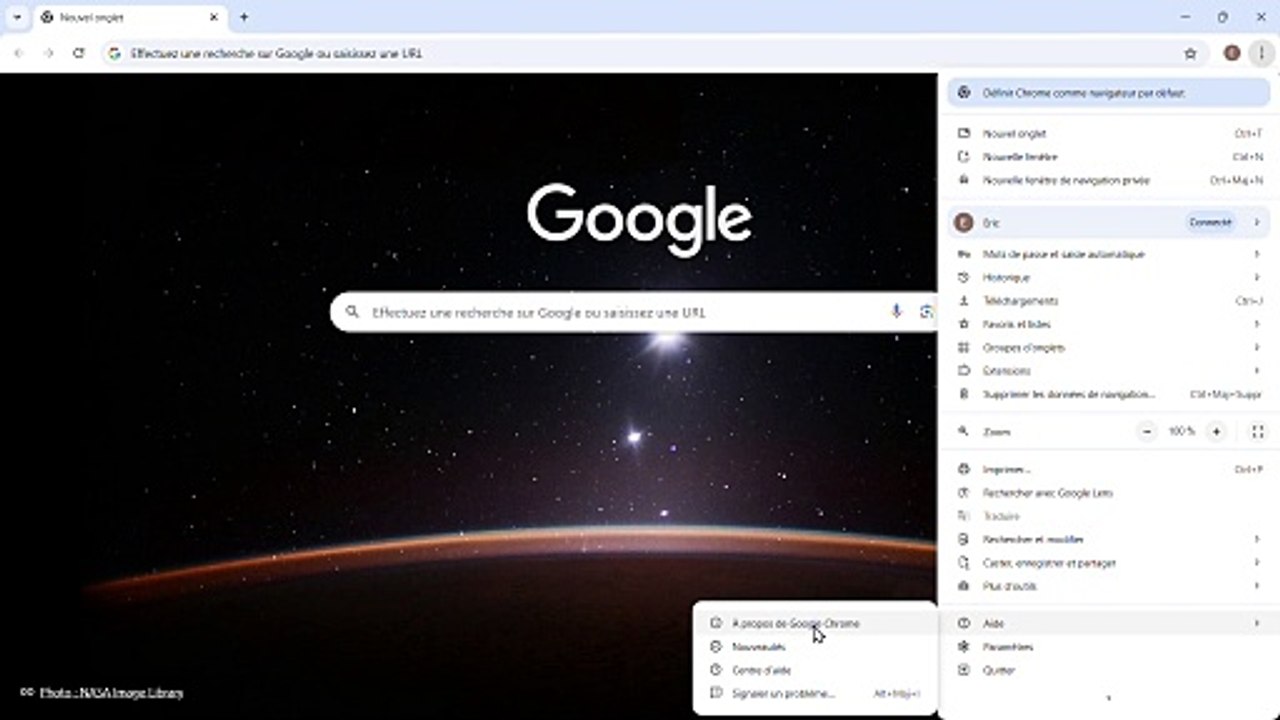1280x720 pixels.
Task: Expand Groupes d'onglets submenu
Action: coord(1108,347)
